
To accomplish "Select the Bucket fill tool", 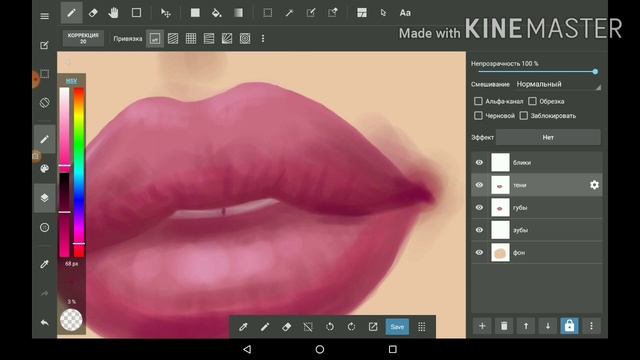I will pos(217,13).
